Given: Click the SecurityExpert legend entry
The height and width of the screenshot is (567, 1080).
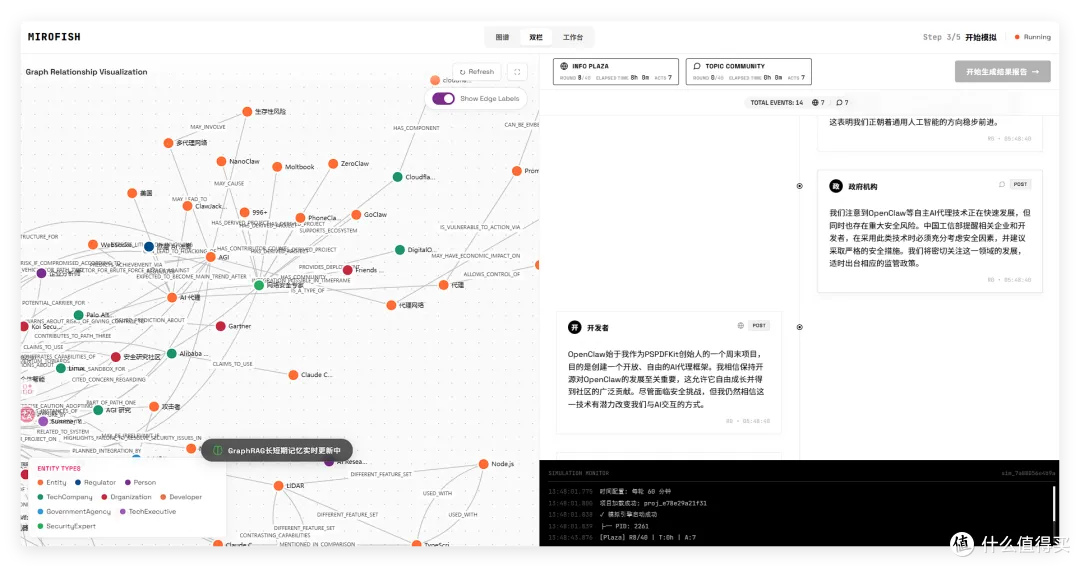Looking at the screenshot, I should [x=67, y=526].
